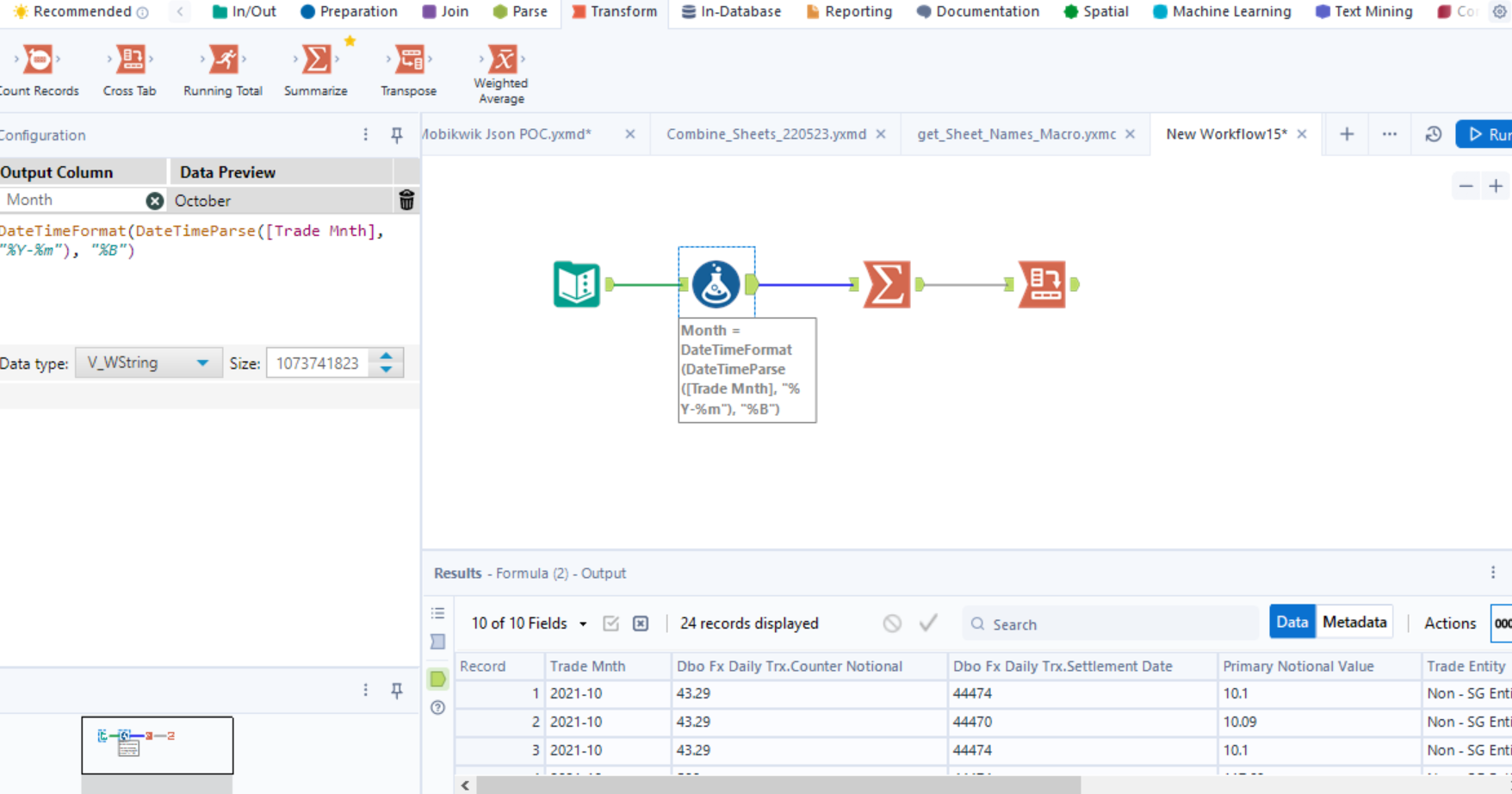Increase the Size value with up arrow
The width and height of the screenshot is (1512, 794).
click(x=387, y=357)
